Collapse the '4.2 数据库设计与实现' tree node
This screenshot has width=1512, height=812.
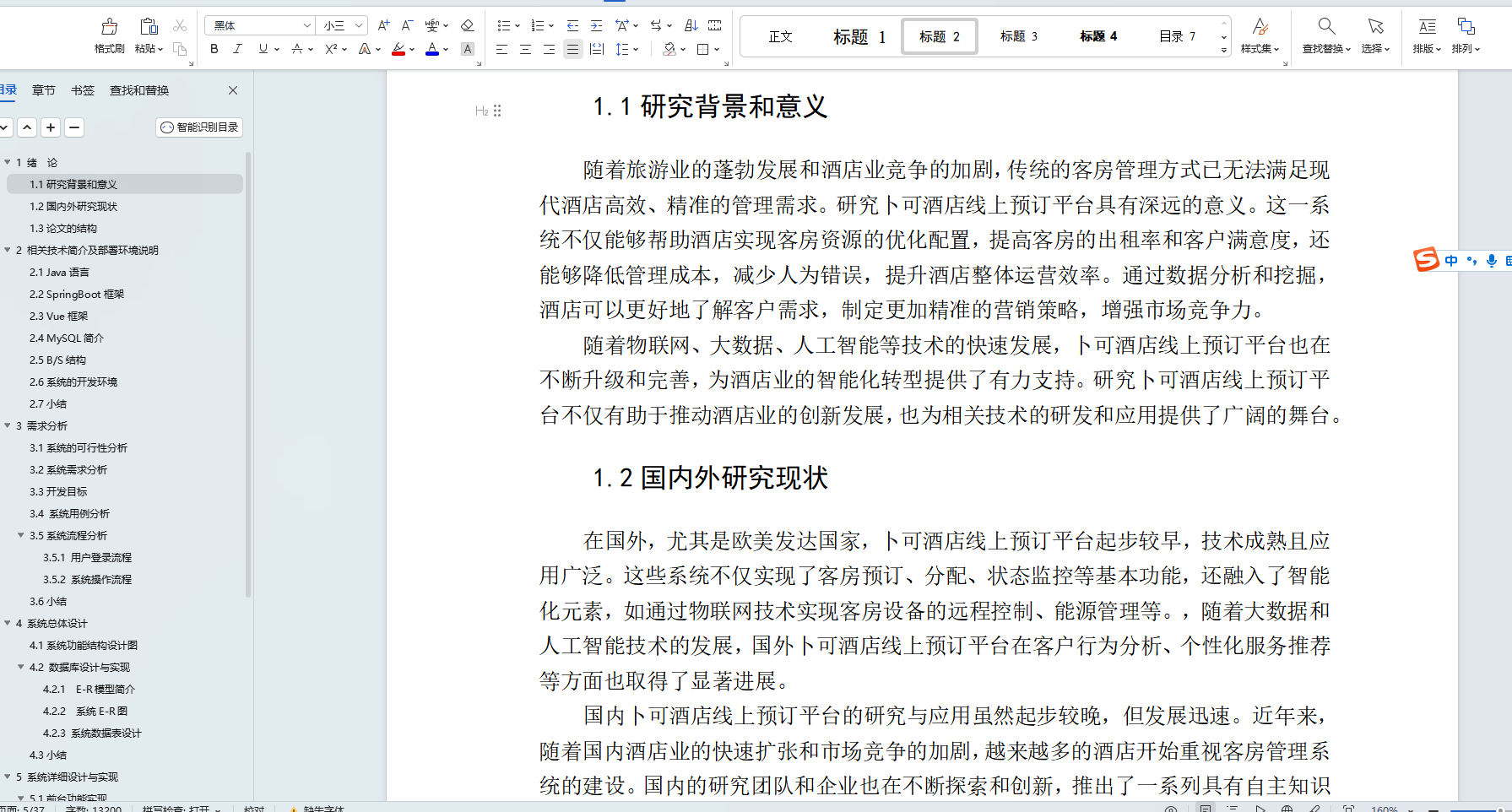click(21, 667)
